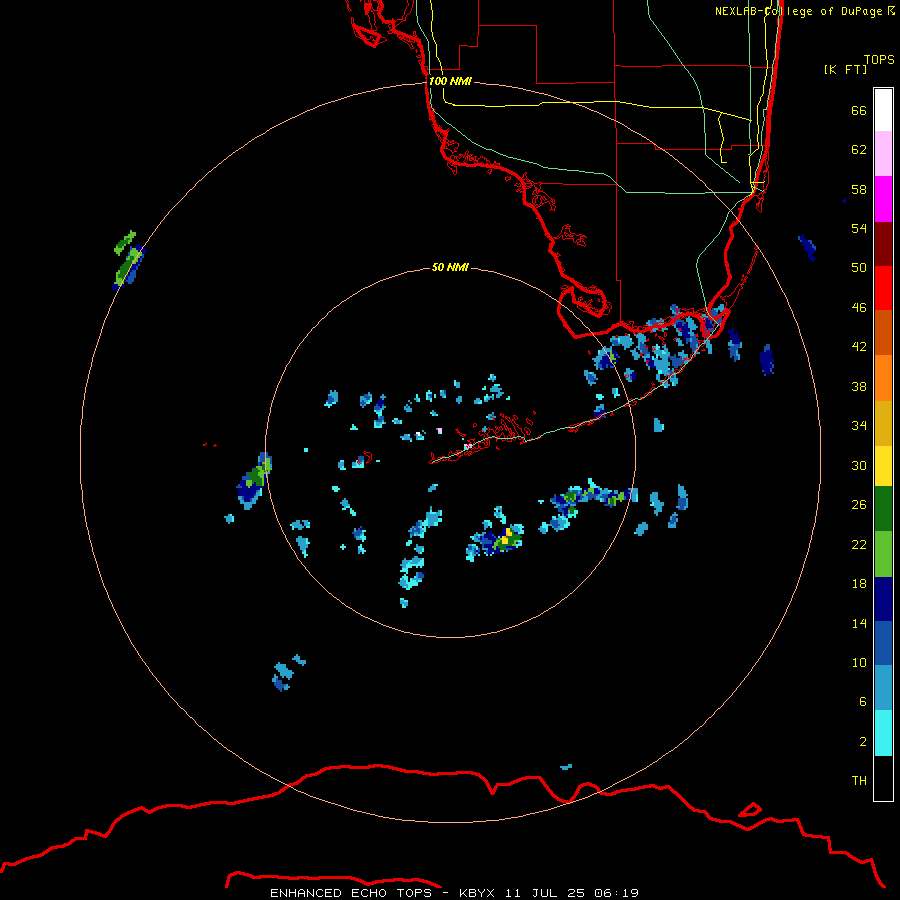Select the "50" legend value

(x=859, y=268)
